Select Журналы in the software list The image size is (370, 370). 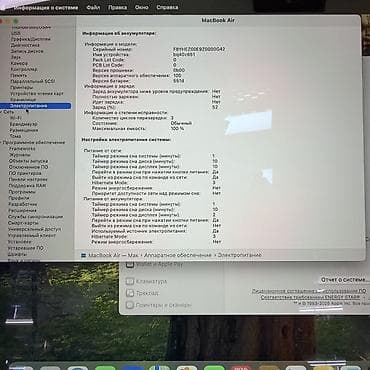coord(19,155)
